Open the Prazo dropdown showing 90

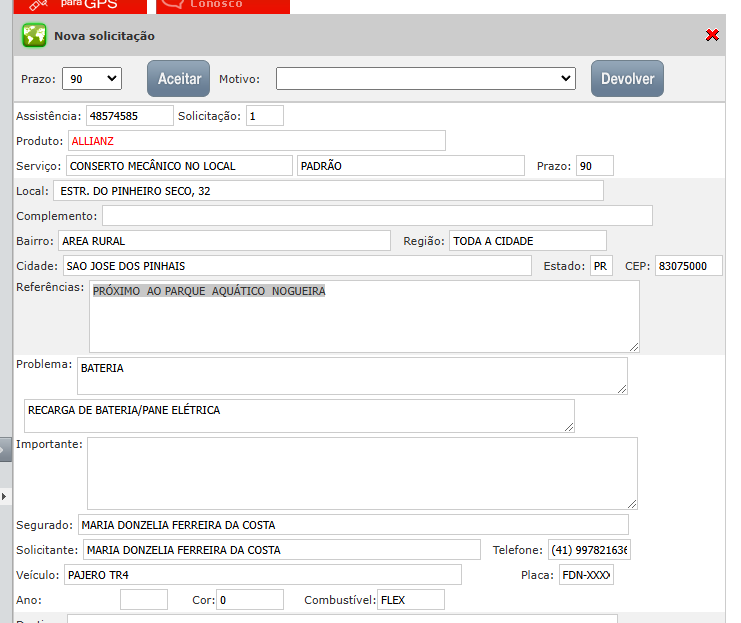(x=92, y=78)
